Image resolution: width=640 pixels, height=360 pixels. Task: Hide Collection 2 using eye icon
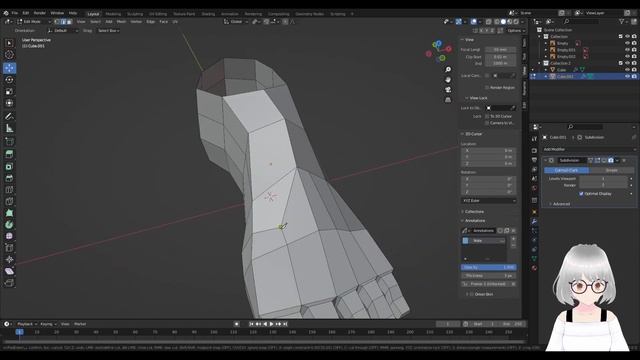pos(627,63)
